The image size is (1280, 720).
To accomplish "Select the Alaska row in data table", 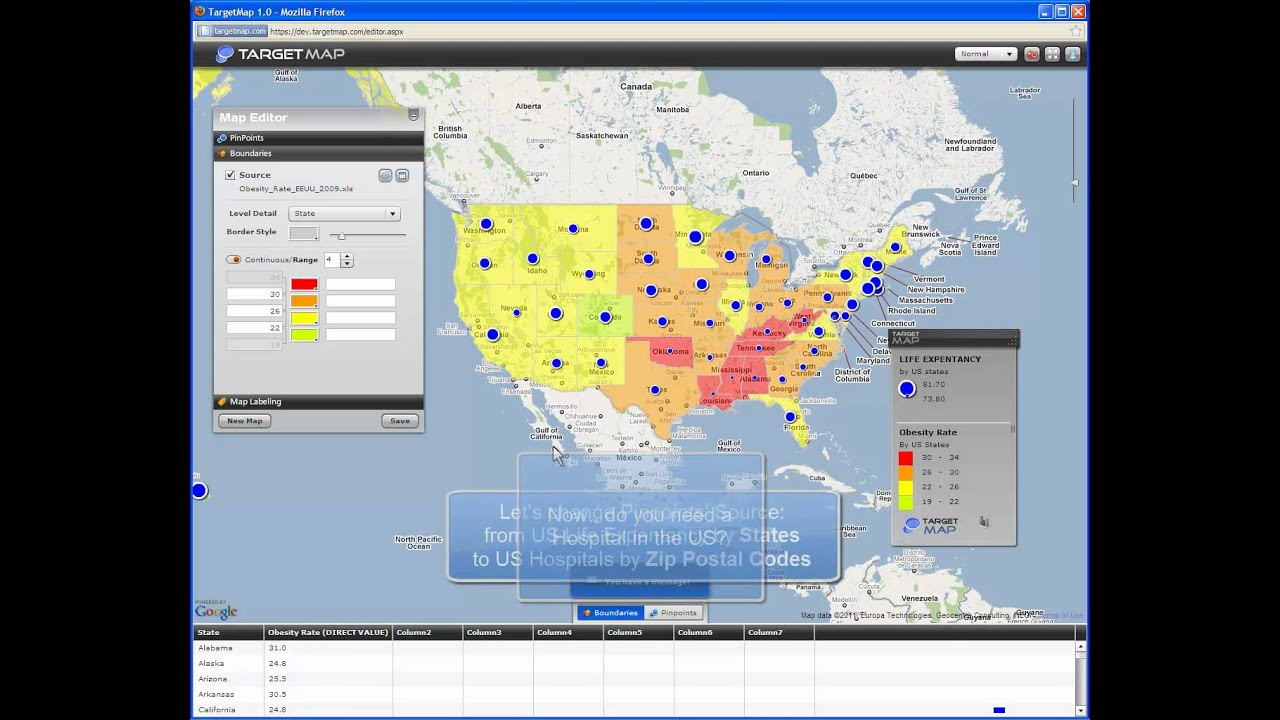I will pos(634,663).
